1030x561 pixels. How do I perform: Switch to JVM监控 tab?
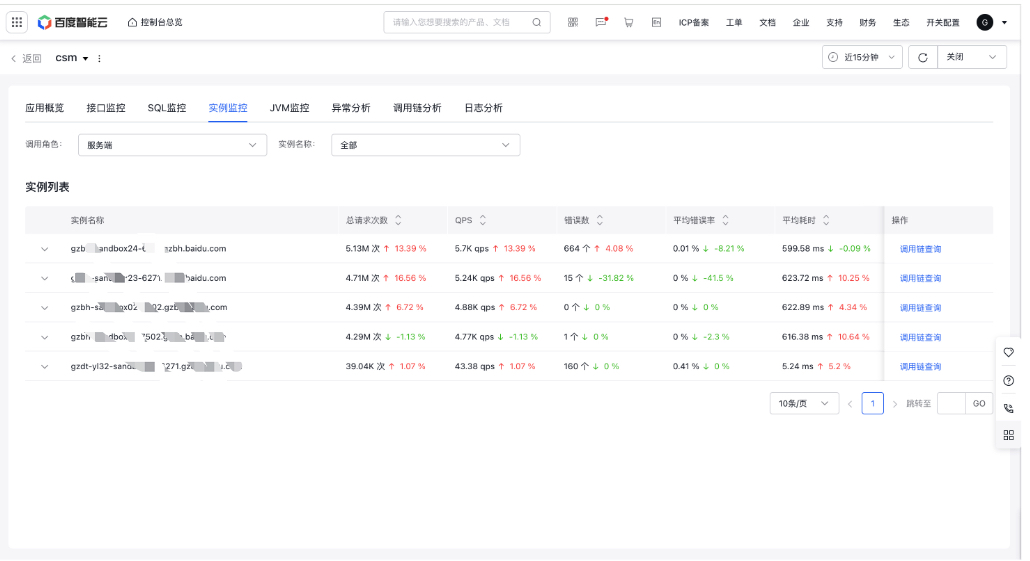[x=289, y=108]
